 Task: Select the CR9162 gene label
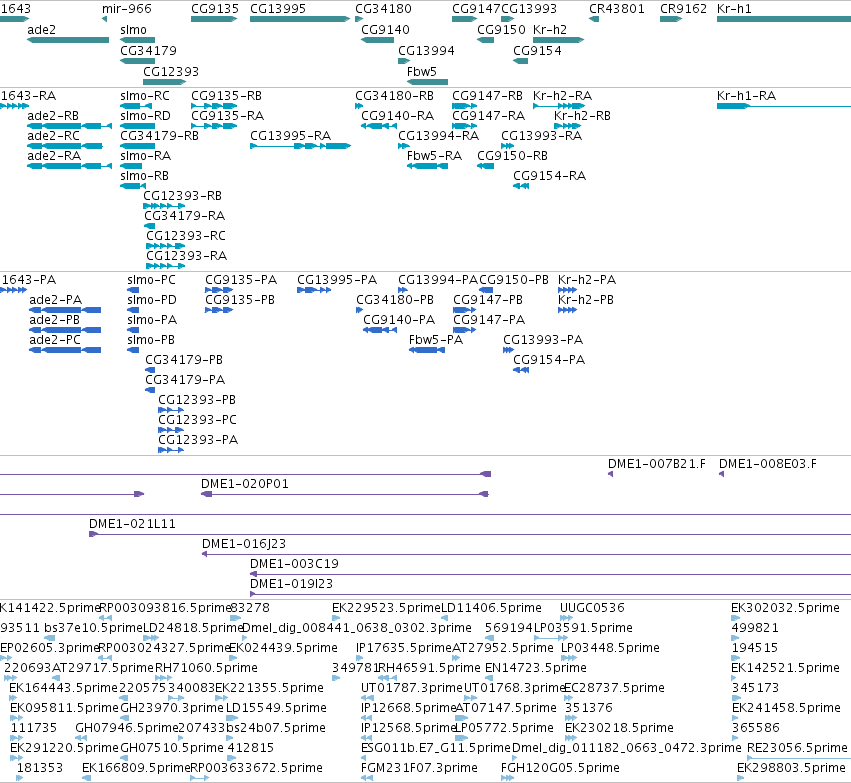[x=683, y=9]
